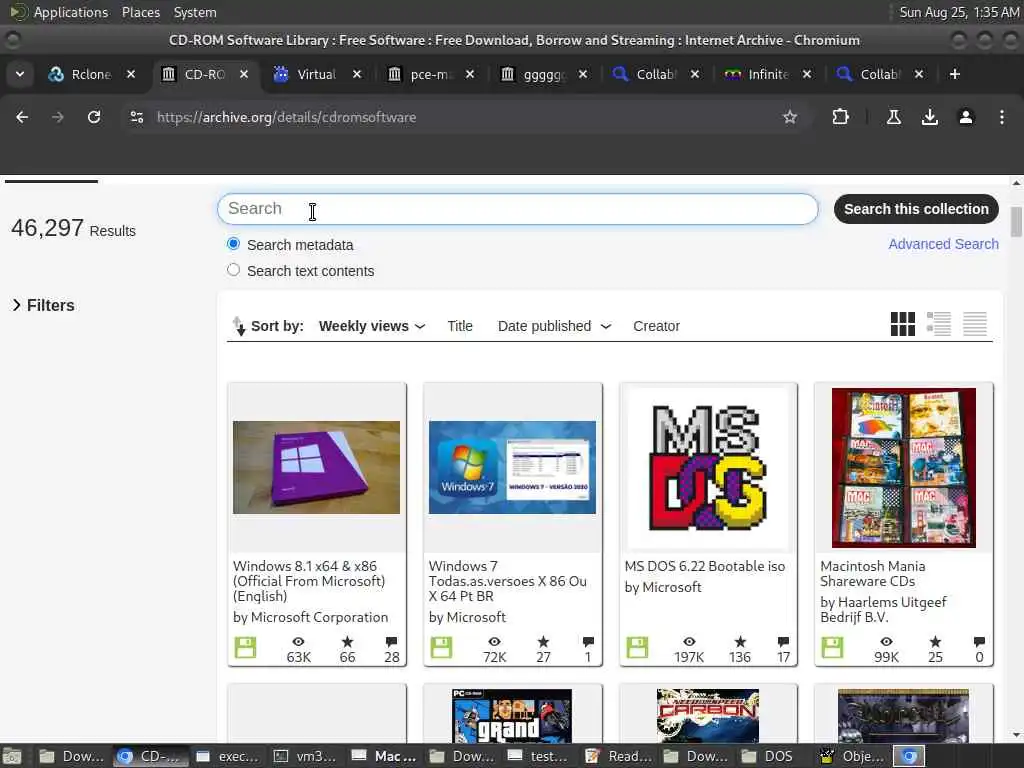The width and height of the screenshot is (1024, 768).
Task: Open the Weekly views sort dropdown
Action: (x=372, y=326)
